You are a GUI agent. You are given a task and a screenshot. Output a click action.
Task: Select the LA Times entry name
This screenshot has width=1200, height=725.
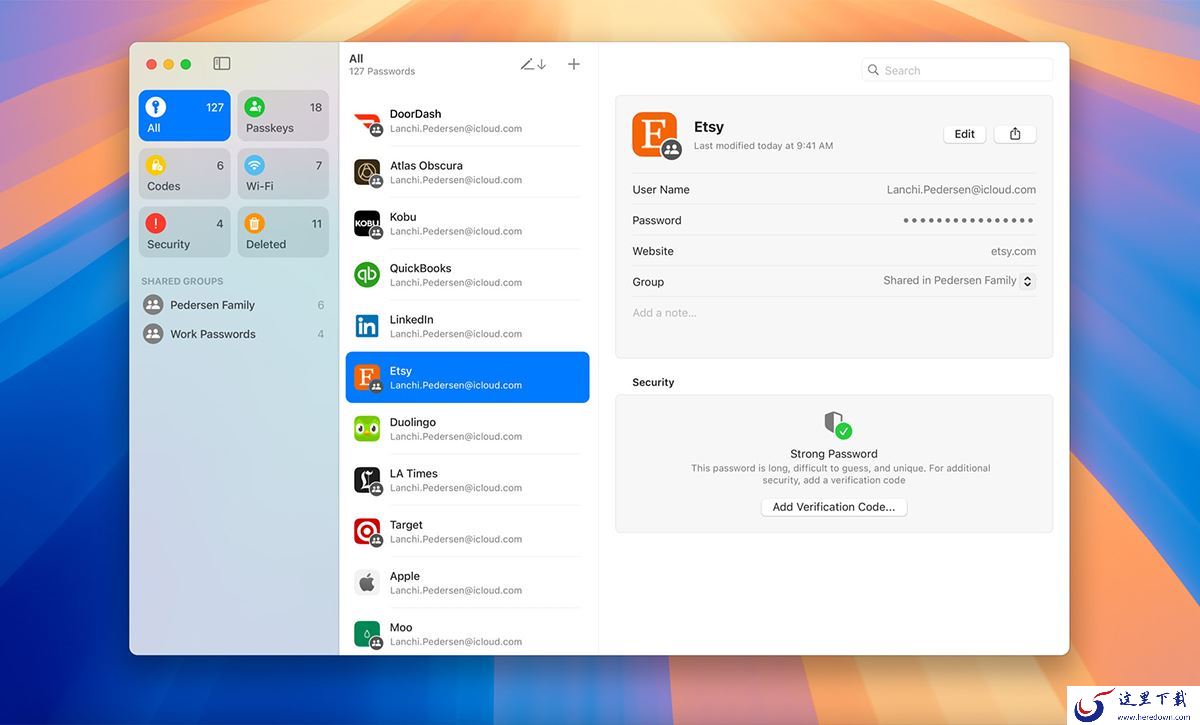pyautogui.click(x=414, y=473)
